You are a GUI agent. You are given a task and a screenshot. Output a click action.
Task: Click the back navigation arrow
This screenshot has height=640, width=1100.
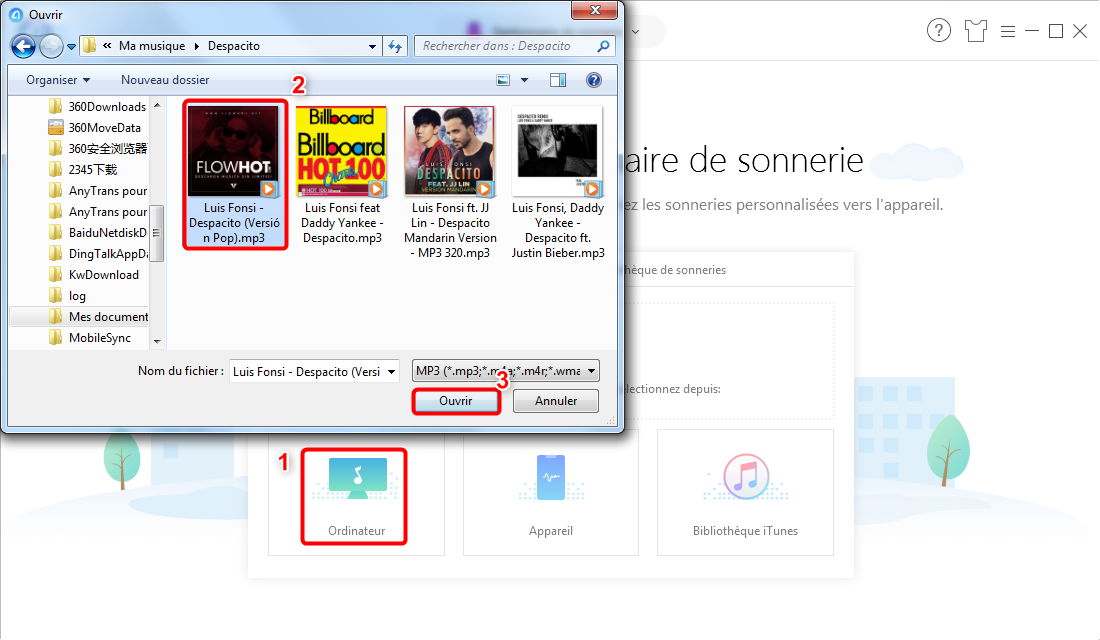point(23,46)
